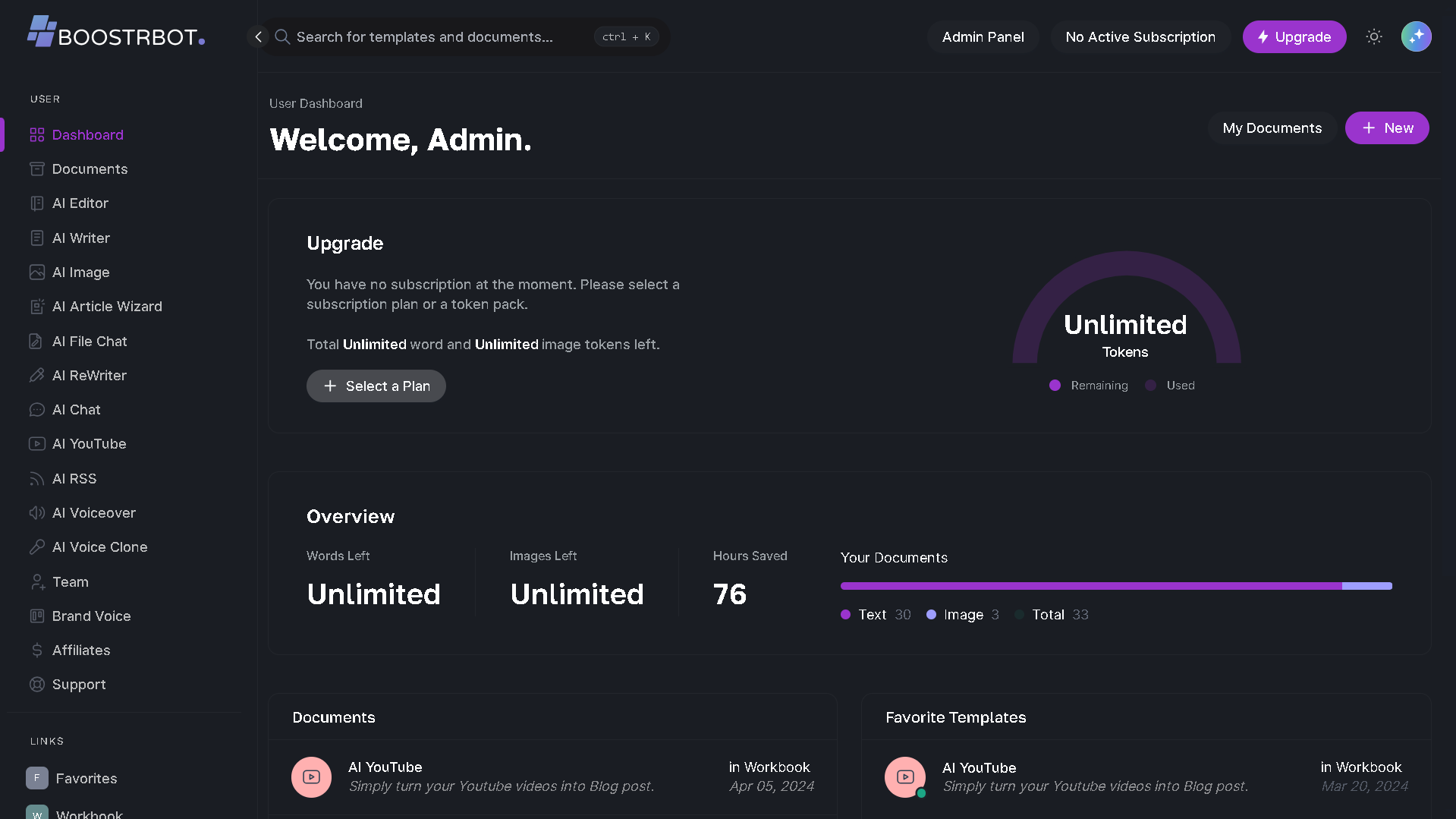Open AI Voice Clone in sidebar
This screenshot has width=1456, height=819.
99,547
